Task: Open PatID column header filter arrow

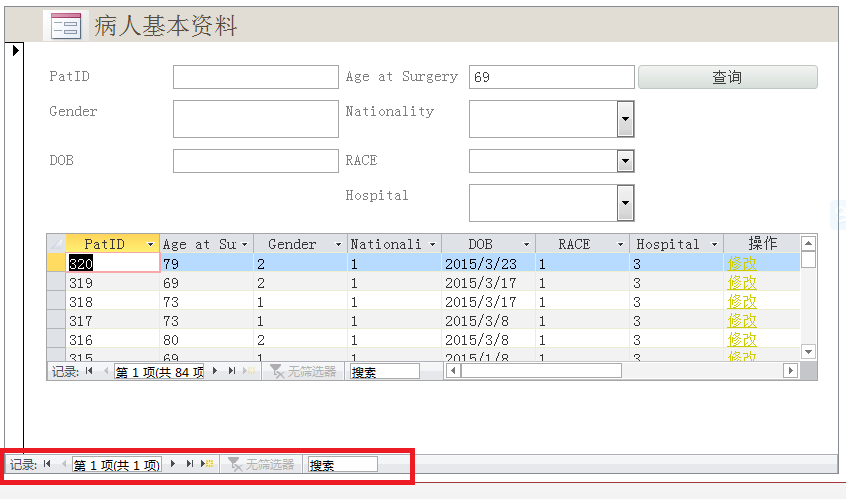Action: [x=150, y=244]
